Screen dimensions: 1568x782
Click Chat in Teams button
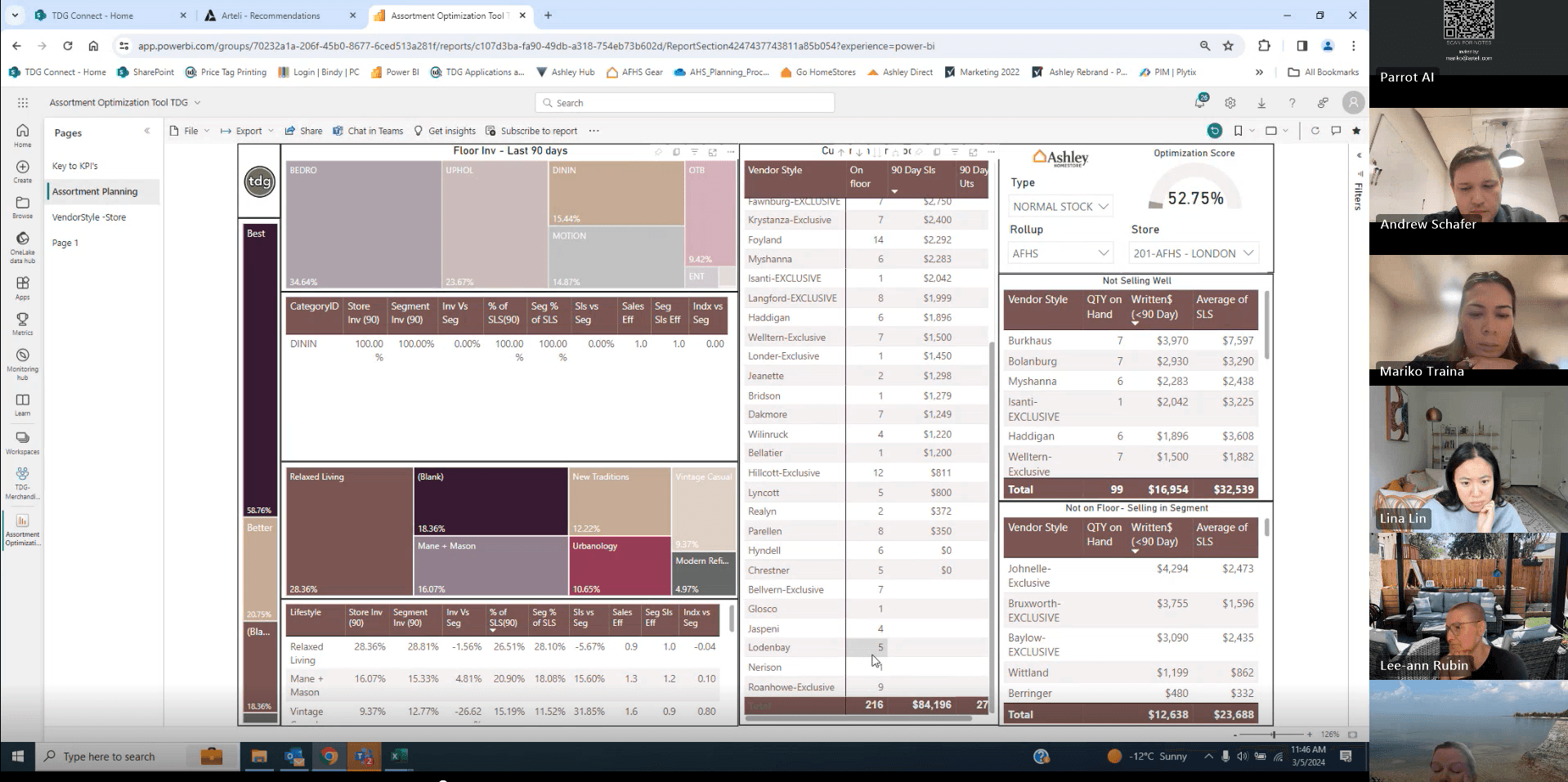[368, 131]
